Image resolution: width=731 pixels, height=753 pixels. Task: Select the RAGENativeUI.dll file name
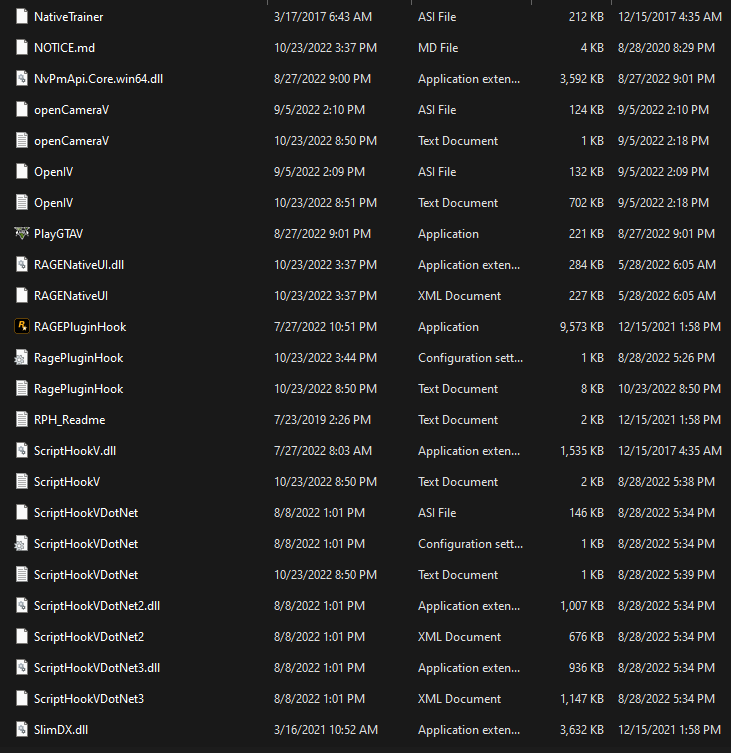[x=79, y=265]
